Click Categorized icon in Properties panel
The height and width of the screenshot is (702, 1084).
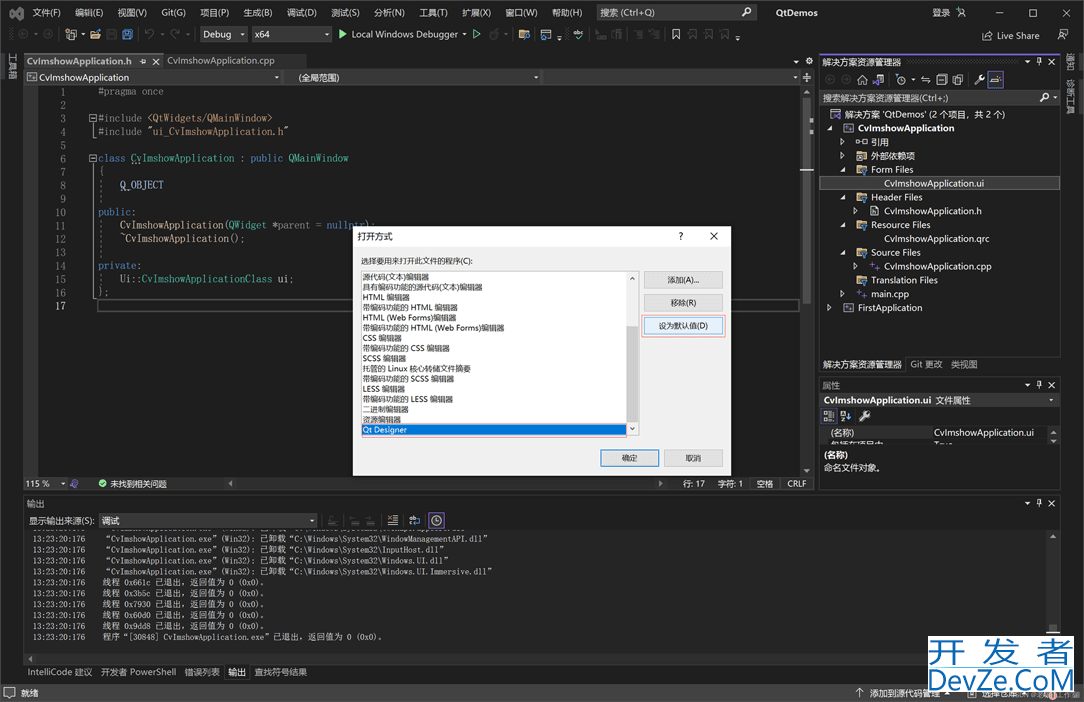click(828, 416)
